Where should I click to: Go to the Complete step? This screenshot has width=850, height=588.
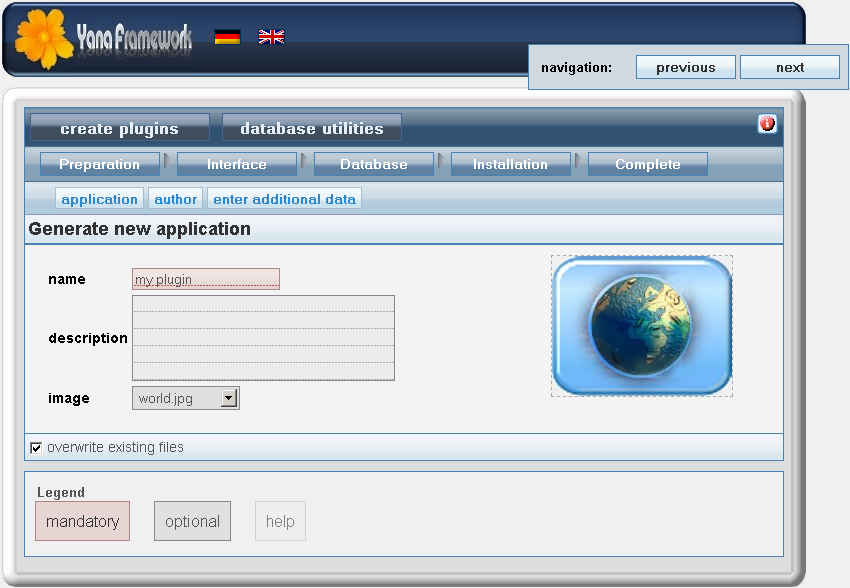(648, 164)
